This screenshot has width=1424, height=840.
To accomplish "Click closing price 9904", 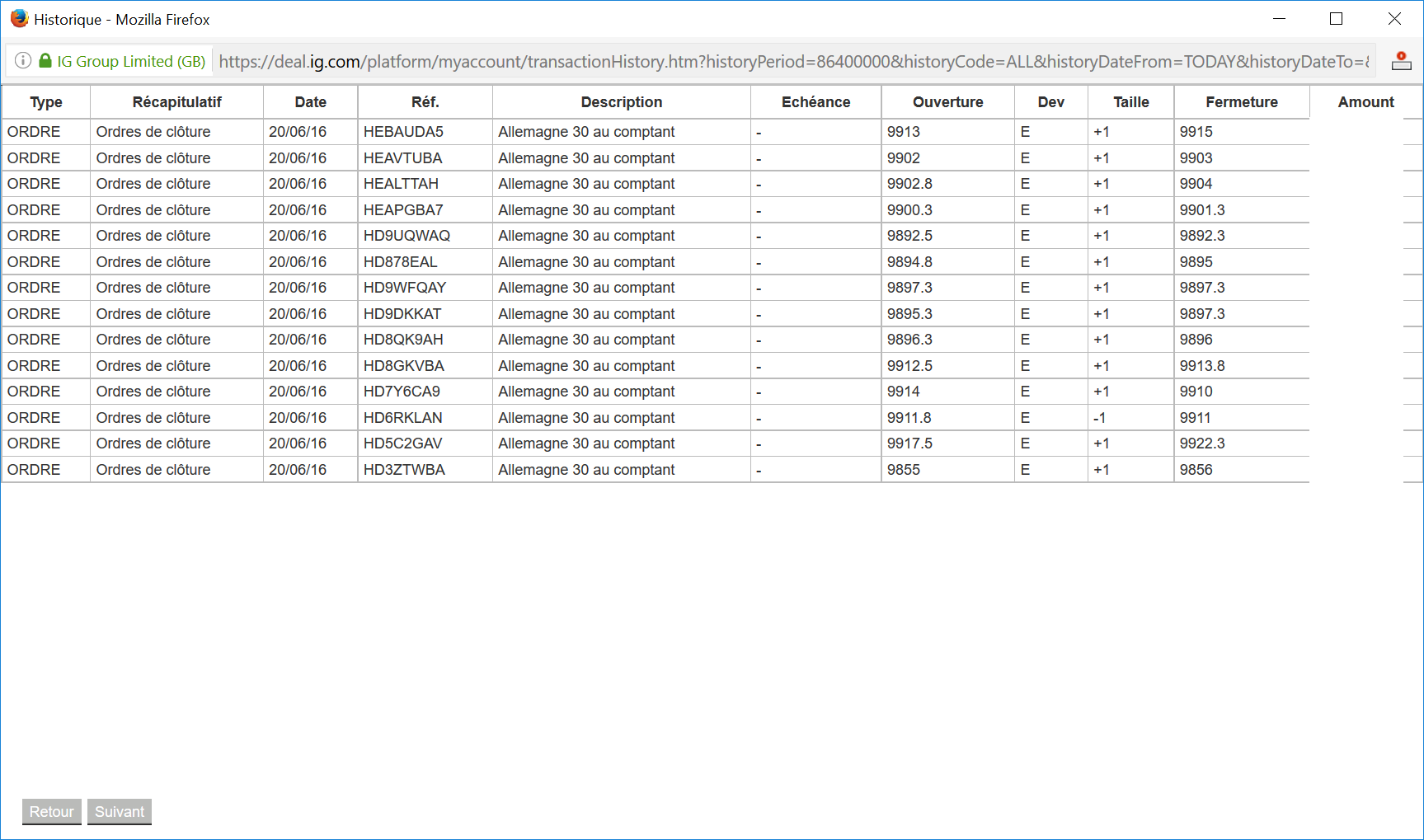I will tap(1196, 184).
